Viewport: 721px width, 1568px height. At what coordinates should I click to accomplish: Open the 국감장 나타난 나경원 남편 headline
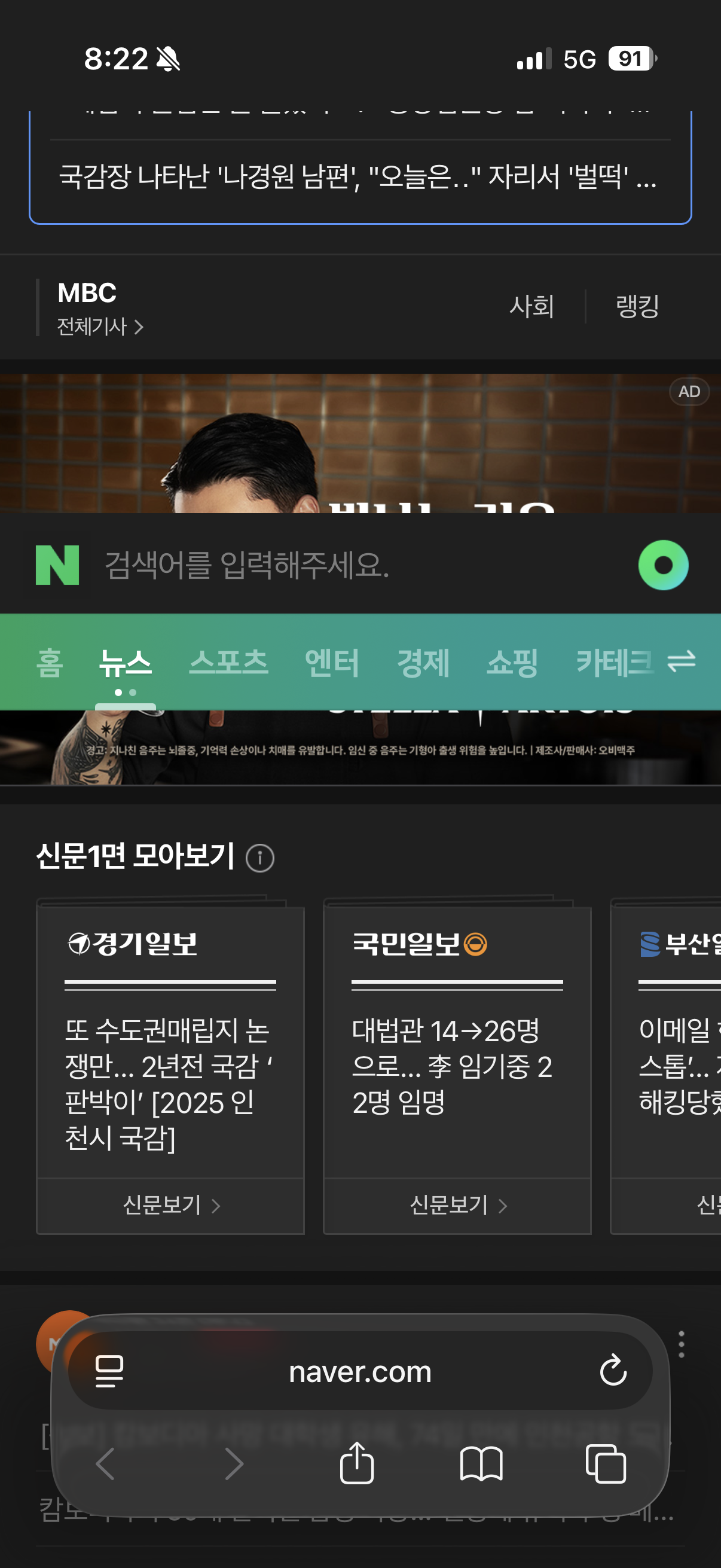pos(359,176)
